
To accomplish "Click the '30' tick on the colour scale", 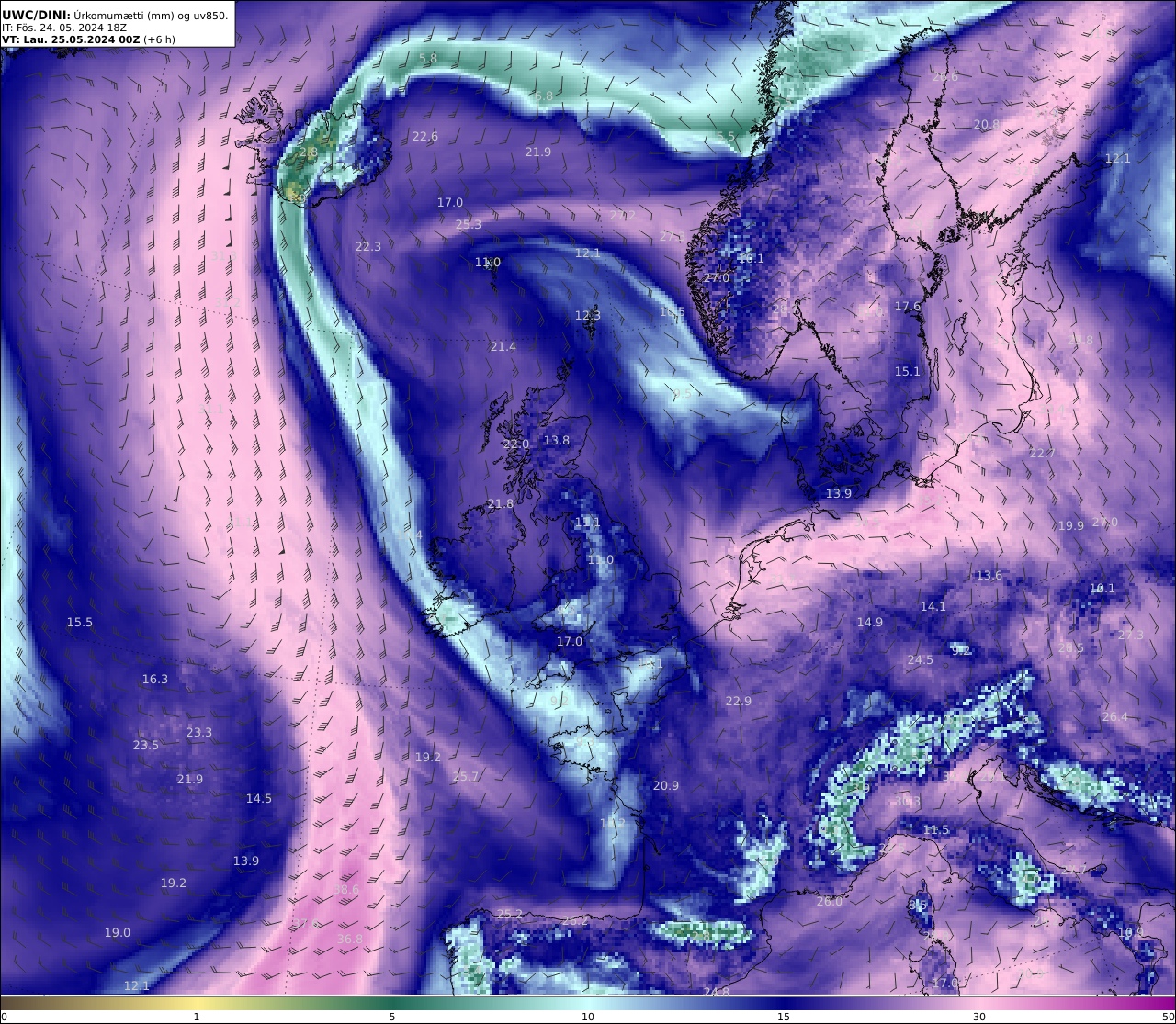I will pos(979,1017).
